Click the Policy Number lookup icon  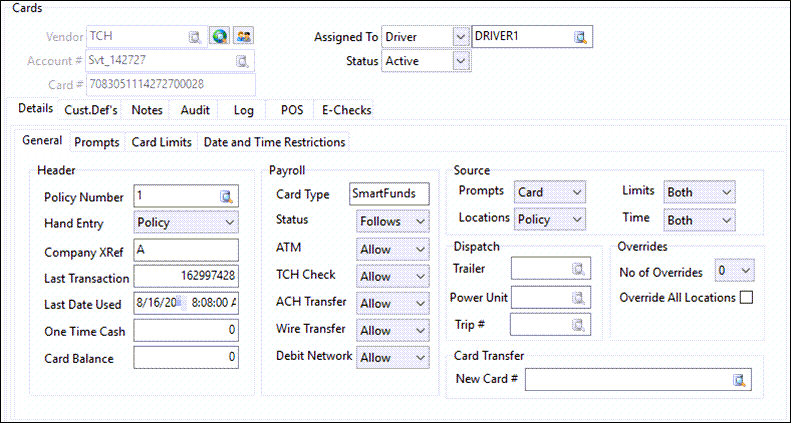click(x=227, y=196)
